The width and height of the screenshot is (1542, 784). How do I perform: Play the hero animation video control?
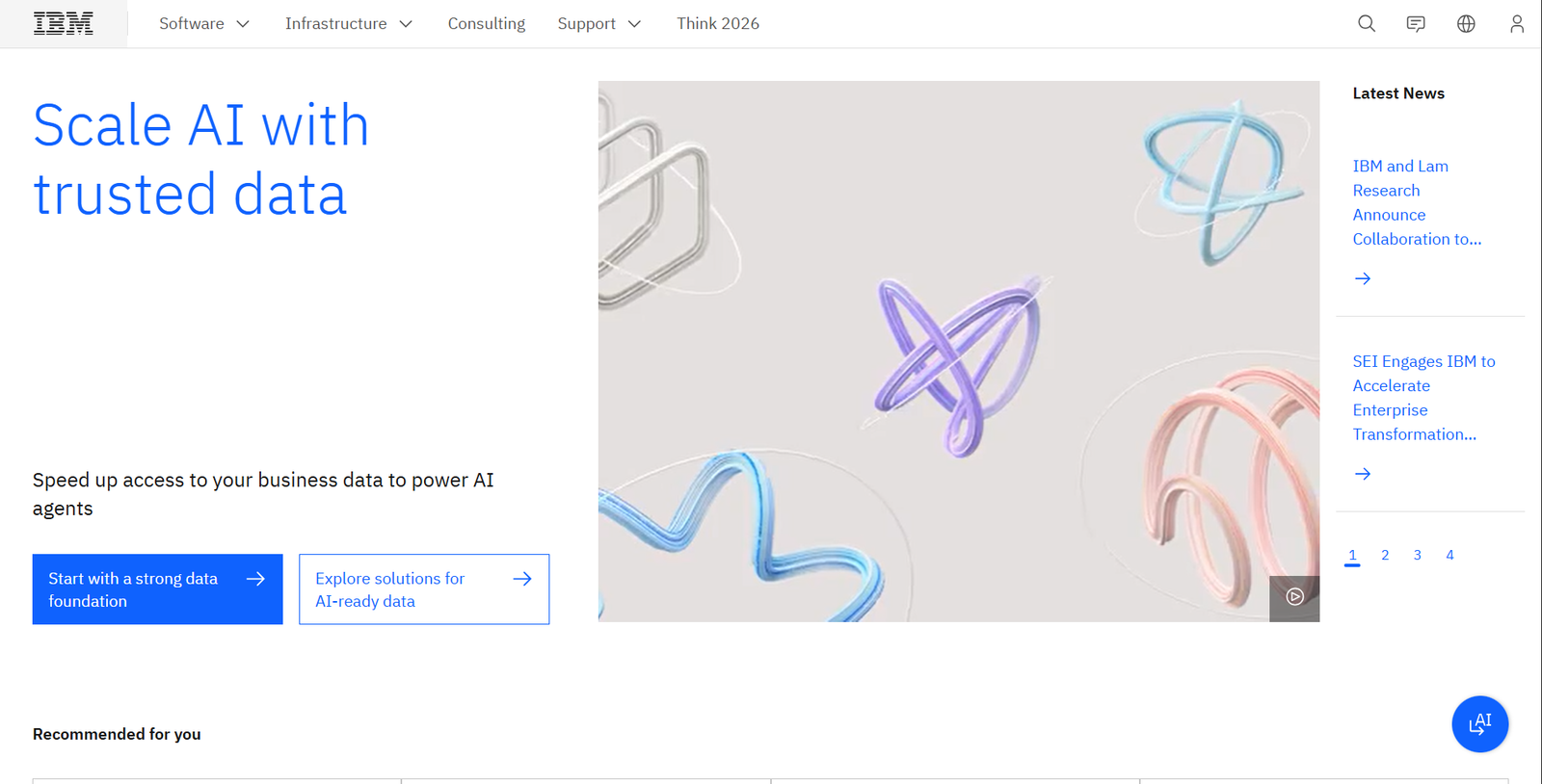pyautogui.click(x=1294, y=597)
